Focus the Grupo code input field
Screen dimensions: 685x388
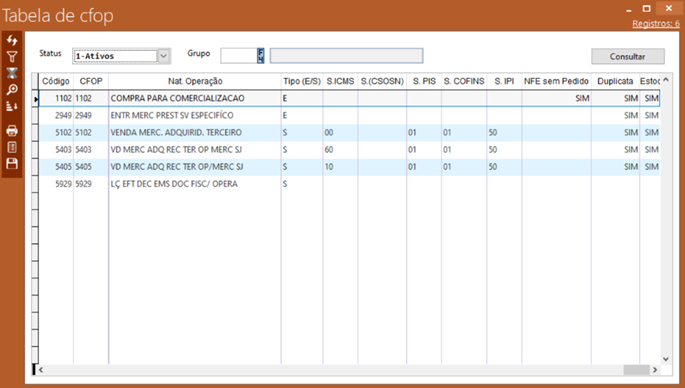[239, 56]
